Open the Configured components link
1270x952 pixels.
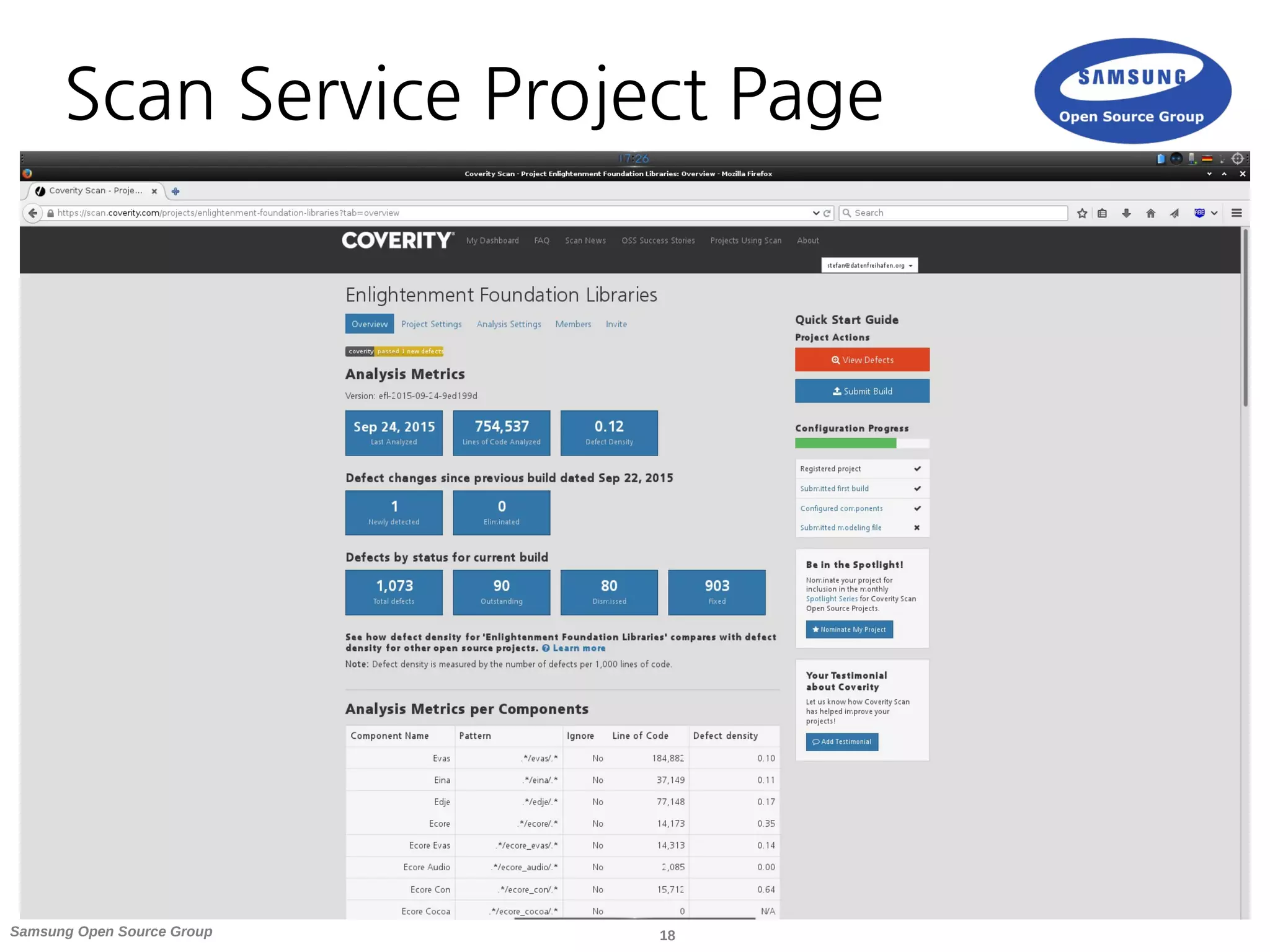841,509
